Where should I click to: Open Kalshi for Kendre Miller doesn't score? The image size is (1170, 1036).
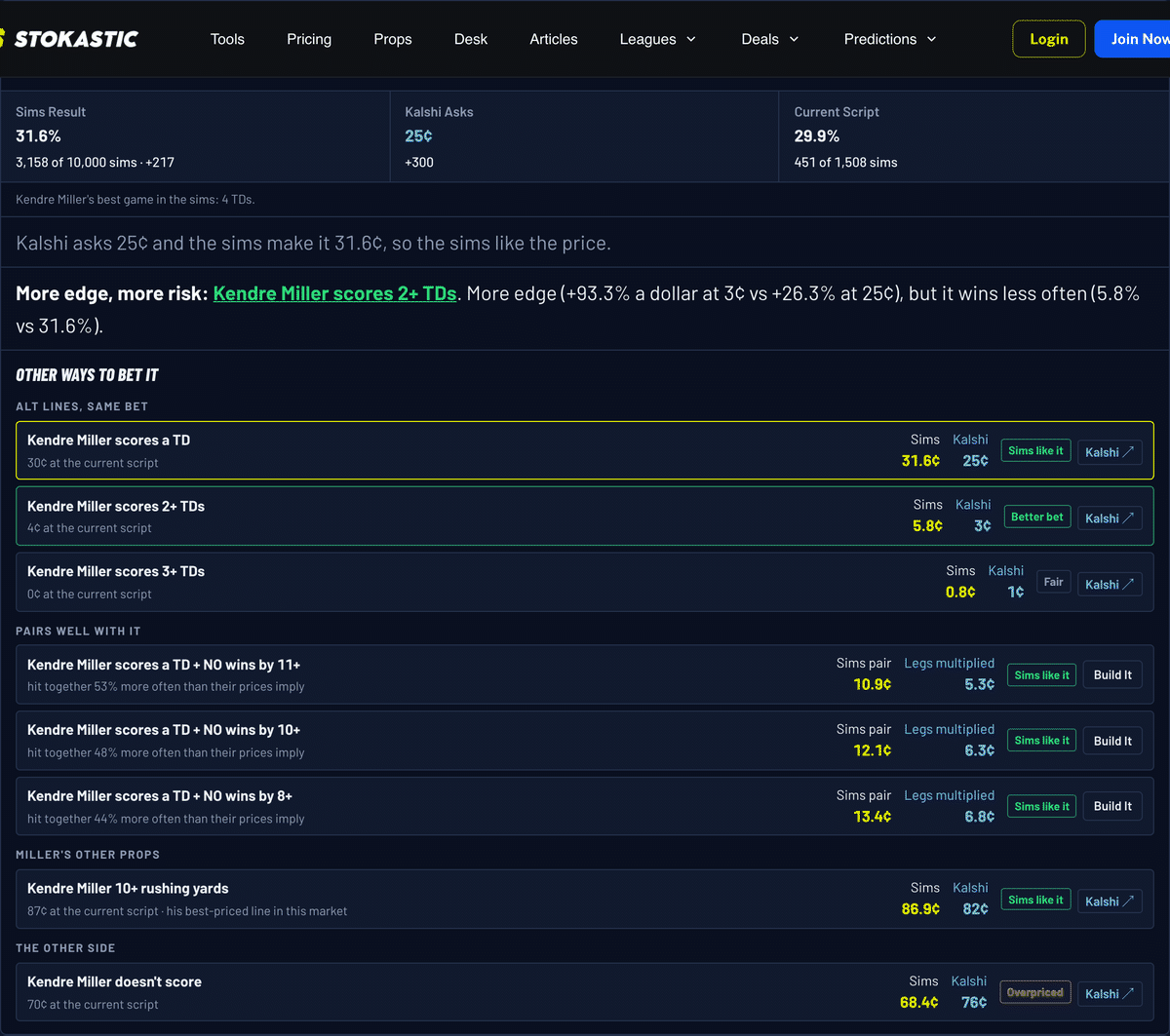pyautogui.click(x=1110, y=994)
